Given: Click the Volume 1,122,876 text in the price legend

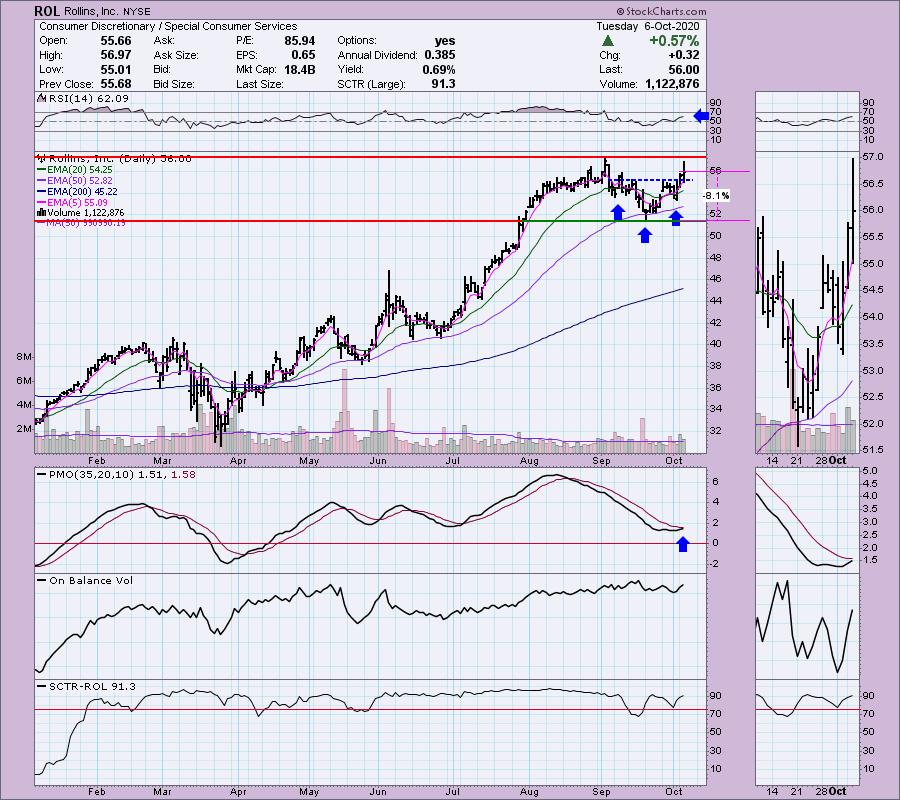Looking at the screenshot, I should pos(86,213).
